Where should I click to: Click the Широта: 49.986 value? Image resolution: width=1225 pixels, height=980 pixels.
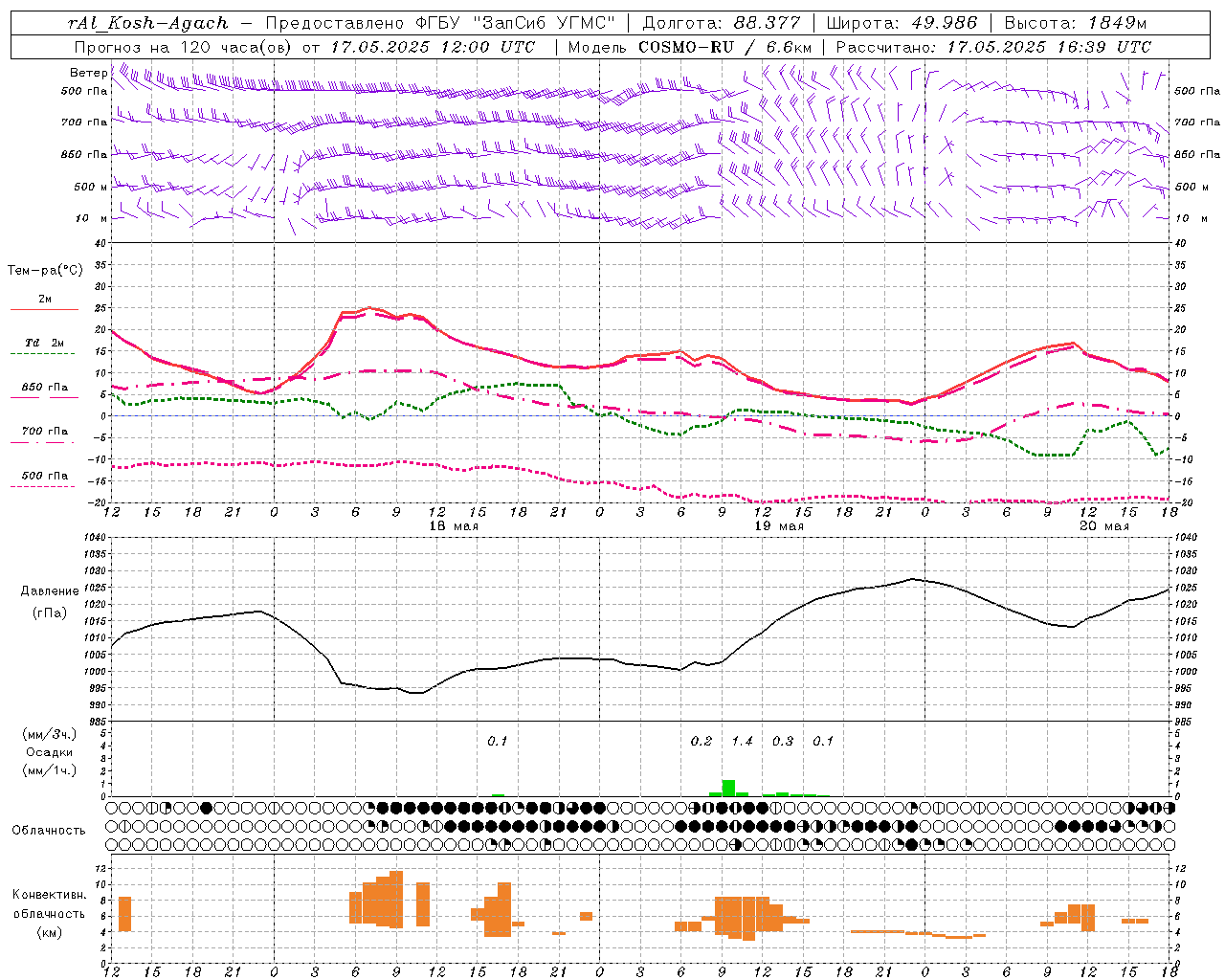902,22
